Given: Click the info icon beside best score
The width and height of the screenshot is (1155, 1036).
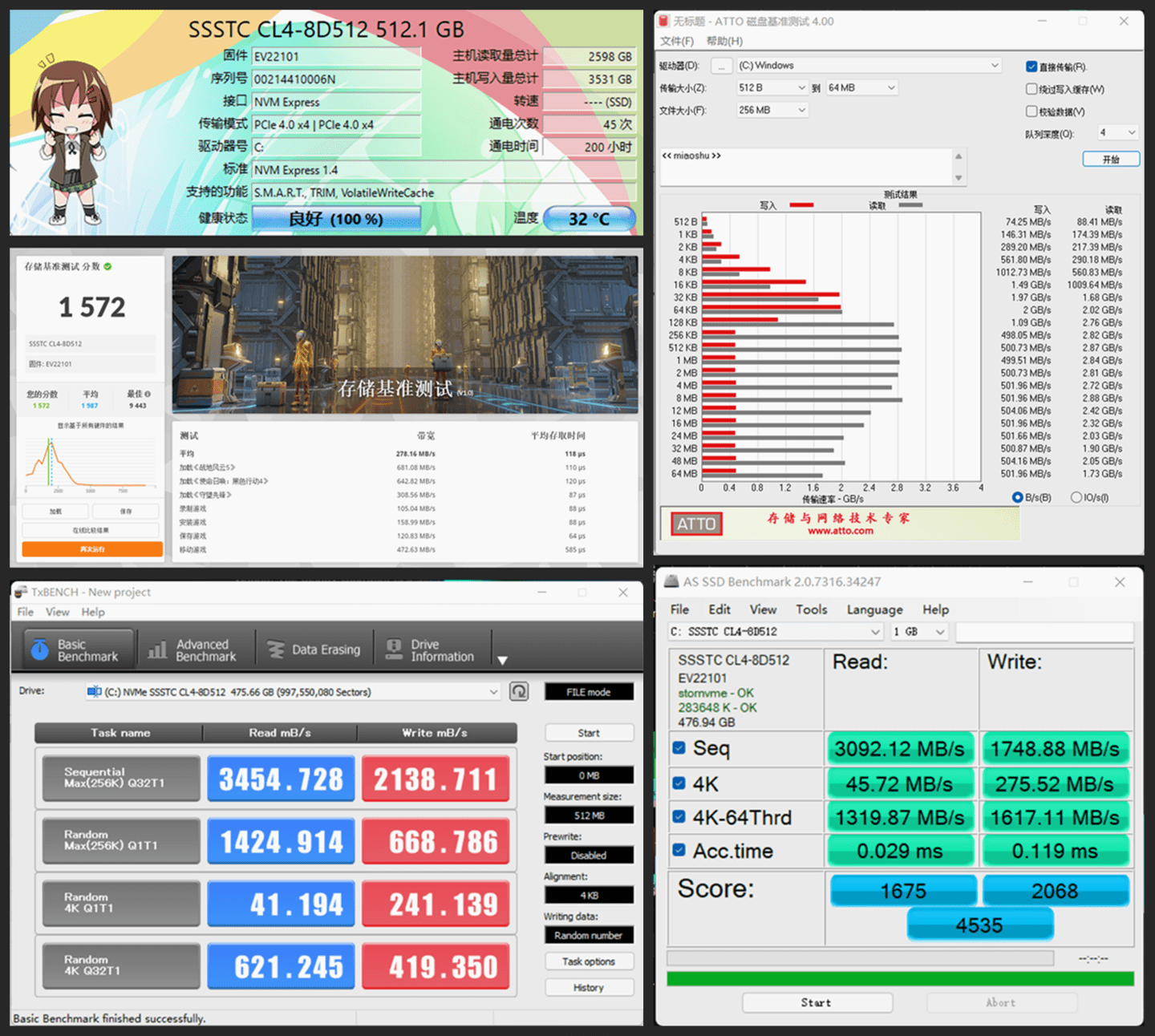Looking at the screenshot, I should point(148,394).
